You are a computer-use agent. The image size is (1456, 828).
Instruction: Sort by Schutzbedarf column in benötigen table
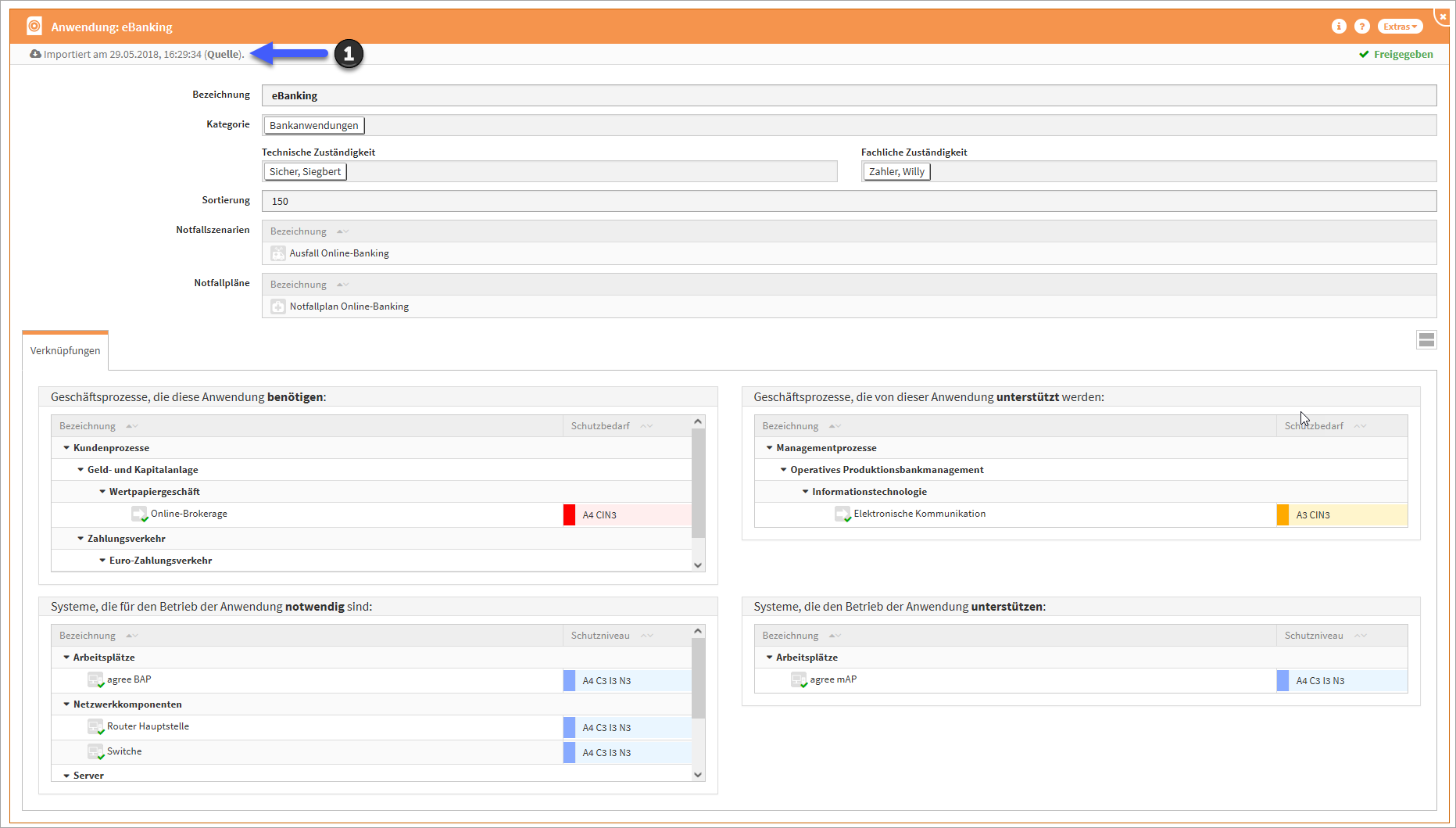click(x=600, y=426)
